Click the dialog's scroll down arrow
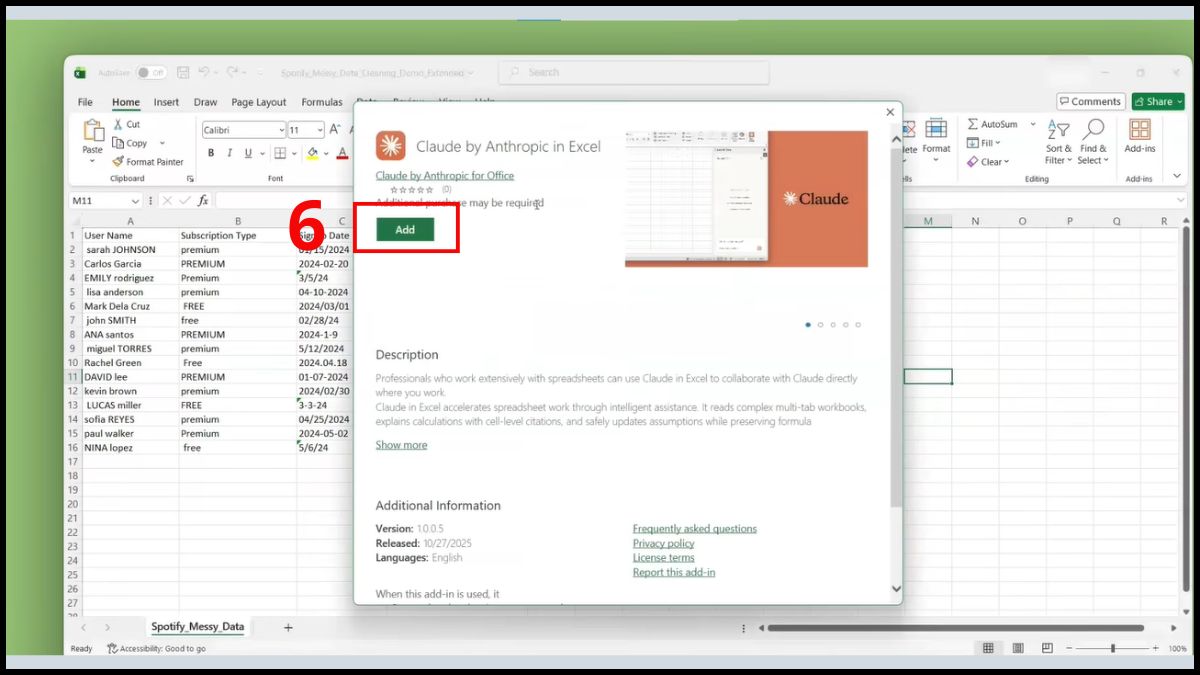 coord(895,589)
